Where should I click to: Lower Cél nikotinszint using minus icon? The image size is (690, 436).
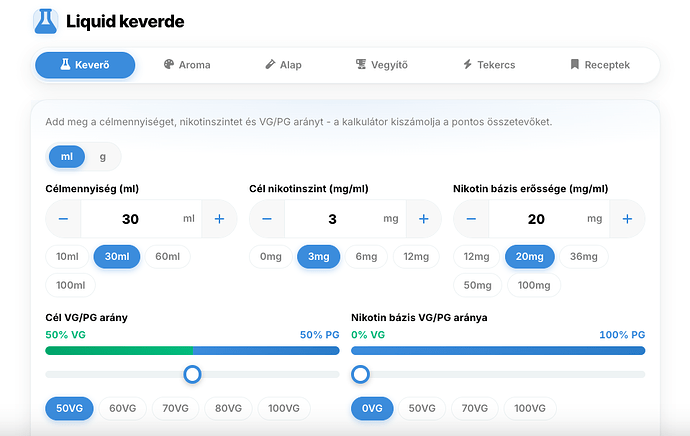click(267, 219)
